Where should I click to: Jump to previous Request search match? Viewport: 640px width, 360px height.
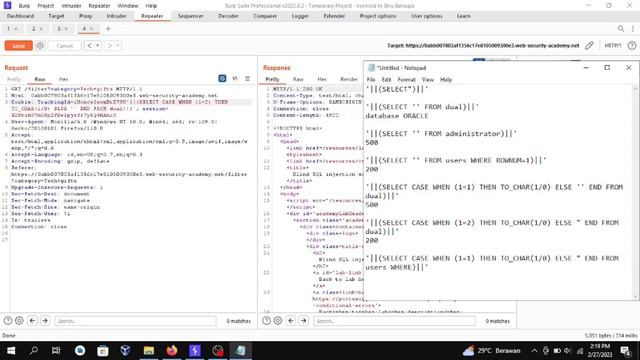click(32, 321)
